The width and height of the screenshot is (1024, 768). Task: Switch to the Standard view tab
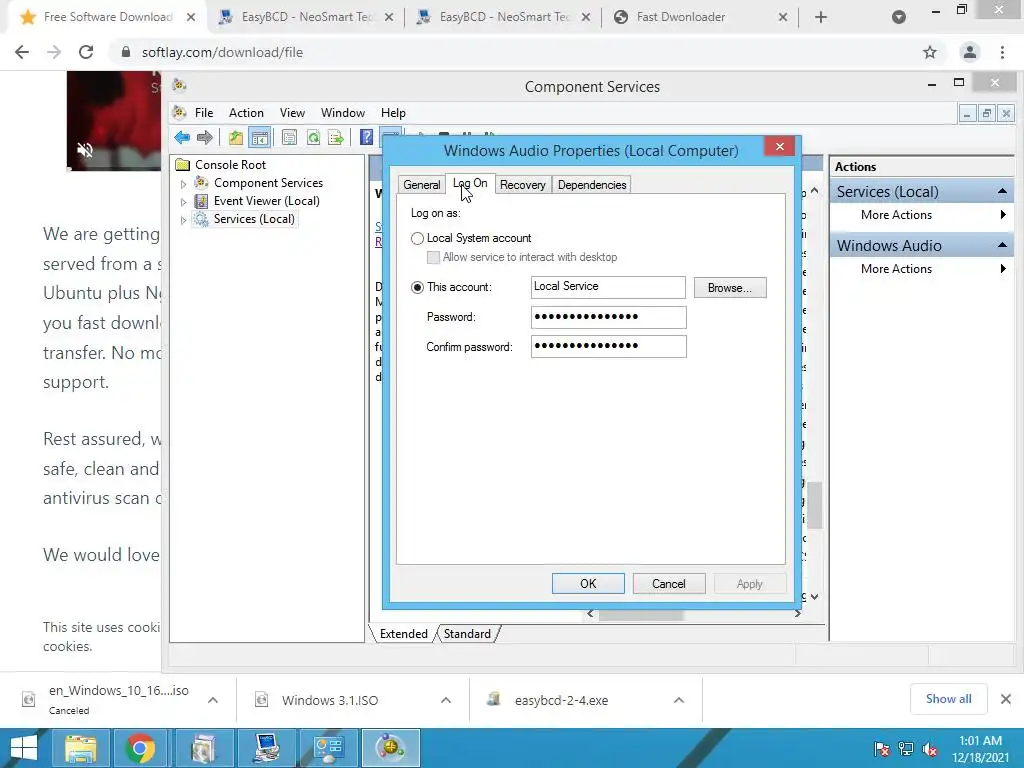click(467, 634)
